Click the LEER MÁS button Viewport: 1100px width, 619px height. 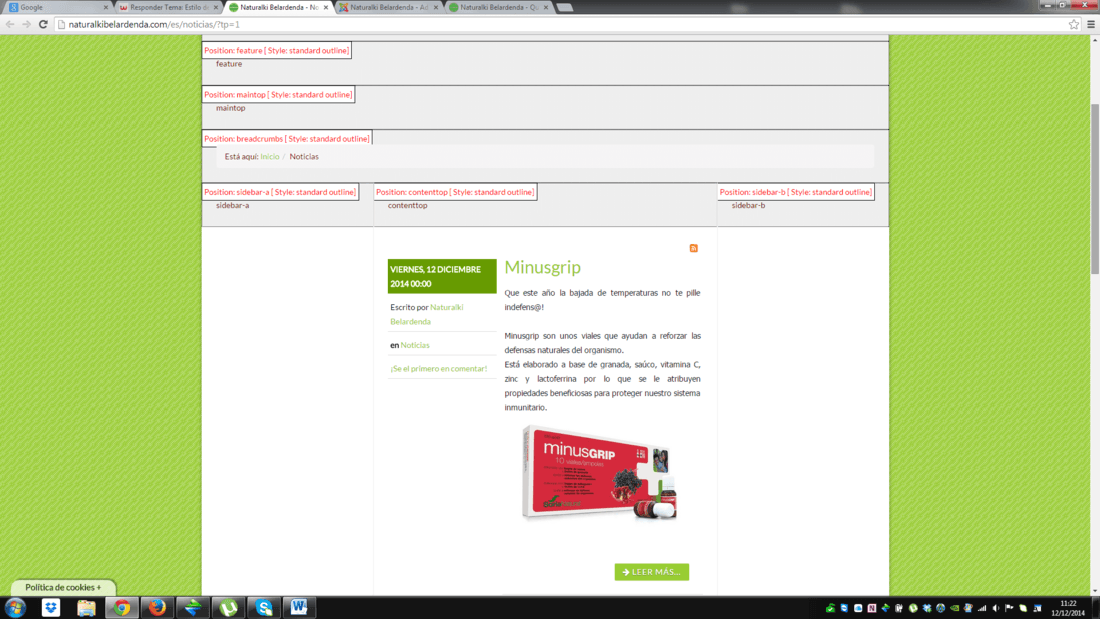pyautogui.click(x=652, y=572)
